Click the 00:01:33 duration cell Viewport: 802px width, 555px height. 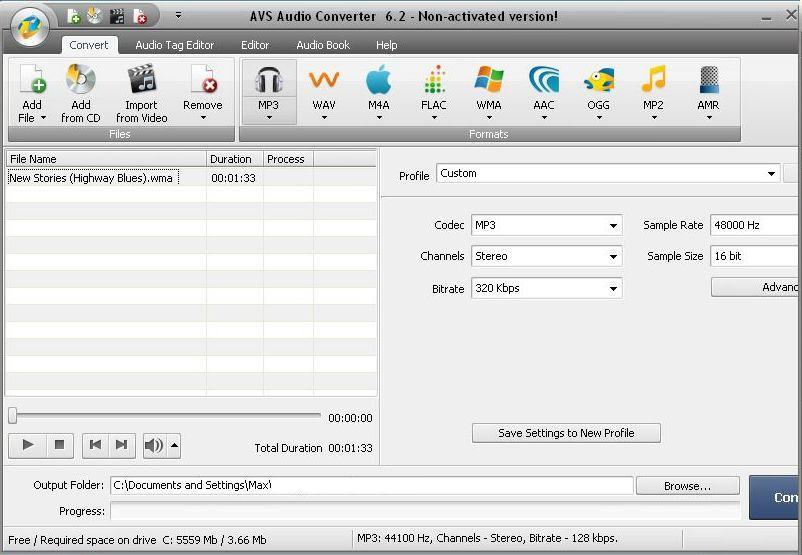(233, 178)
